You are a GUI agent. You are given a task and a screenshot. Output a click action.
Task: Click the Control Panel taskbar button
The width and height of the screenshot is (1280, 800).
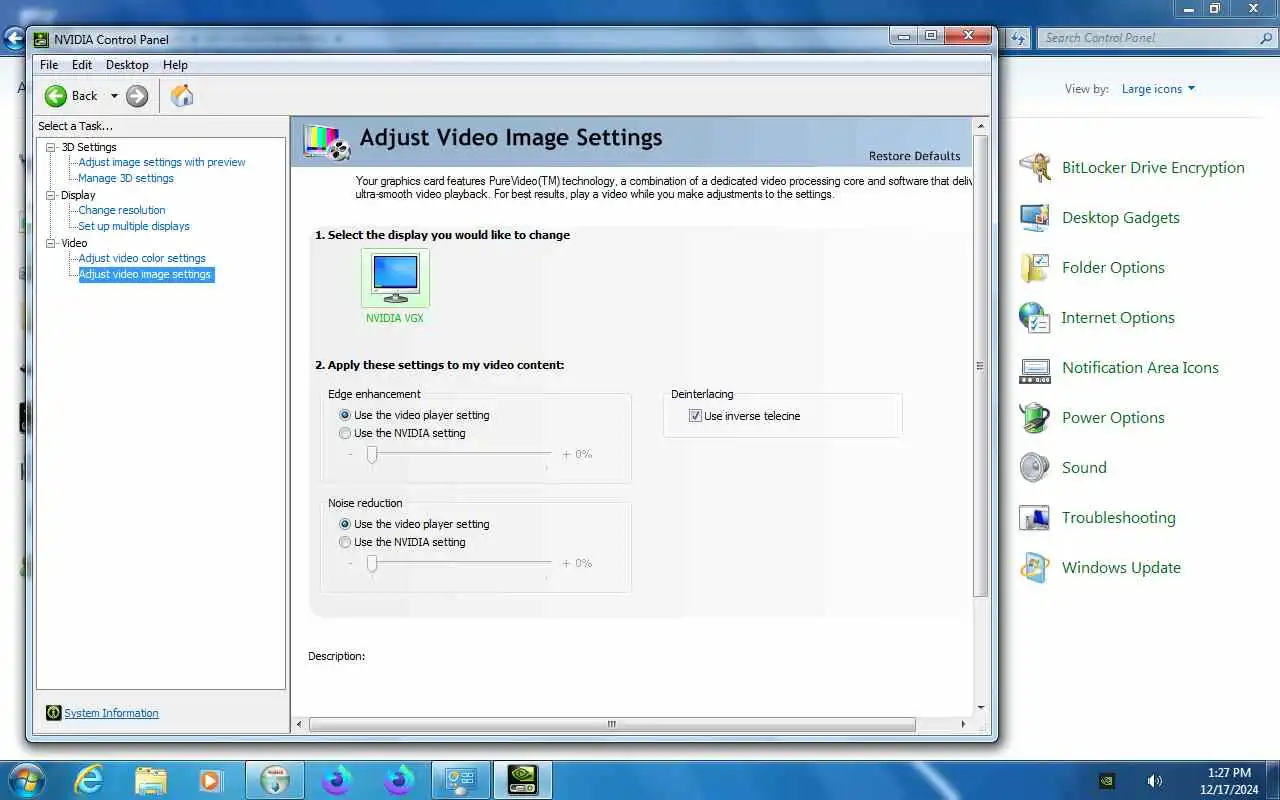click(461, 780)
